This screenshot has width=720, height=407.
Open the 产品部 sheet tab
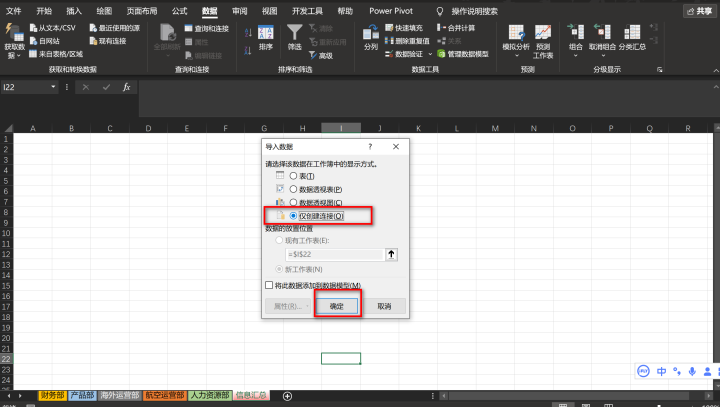tap(82, 396)
